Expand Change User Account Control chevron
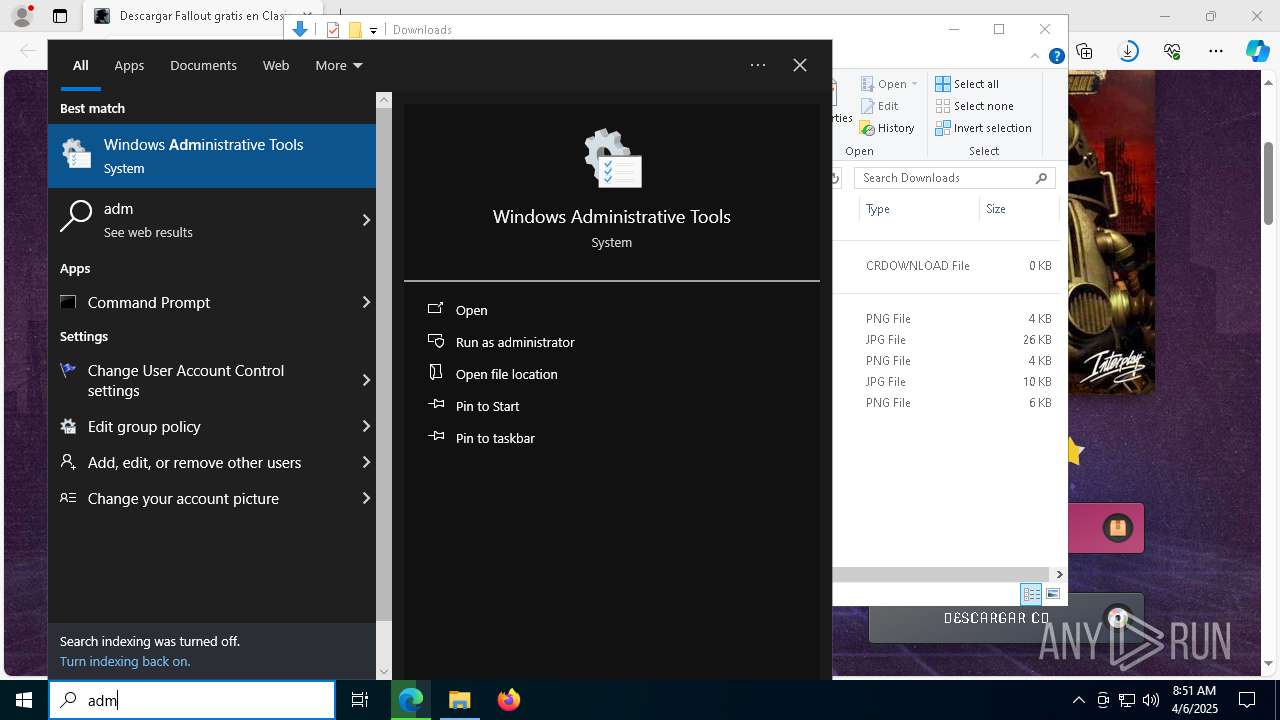This screenshot has height=720, width=1280. point(366,380)
